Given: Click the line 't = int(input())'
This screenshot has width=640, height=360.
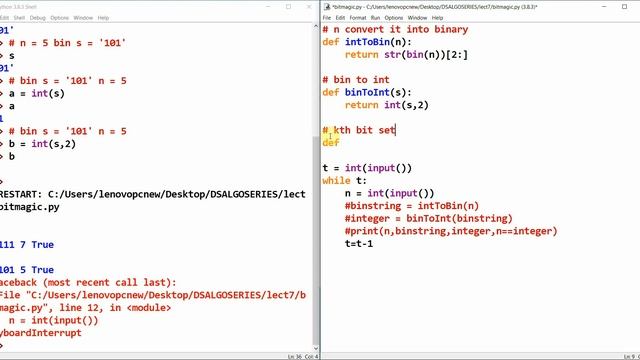Looking at the screenshot, I should tap(367, 168).
